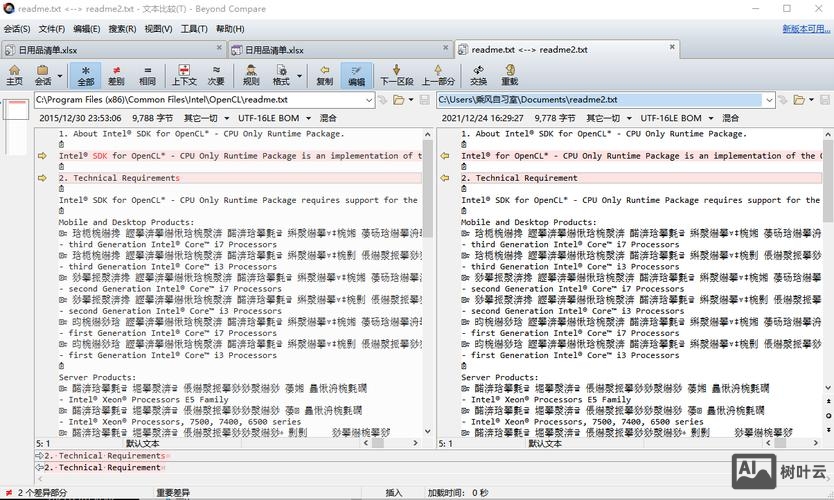Click left pane horizontal scrollbar right arrow
The image size is (834, 500).
point(415,443)
